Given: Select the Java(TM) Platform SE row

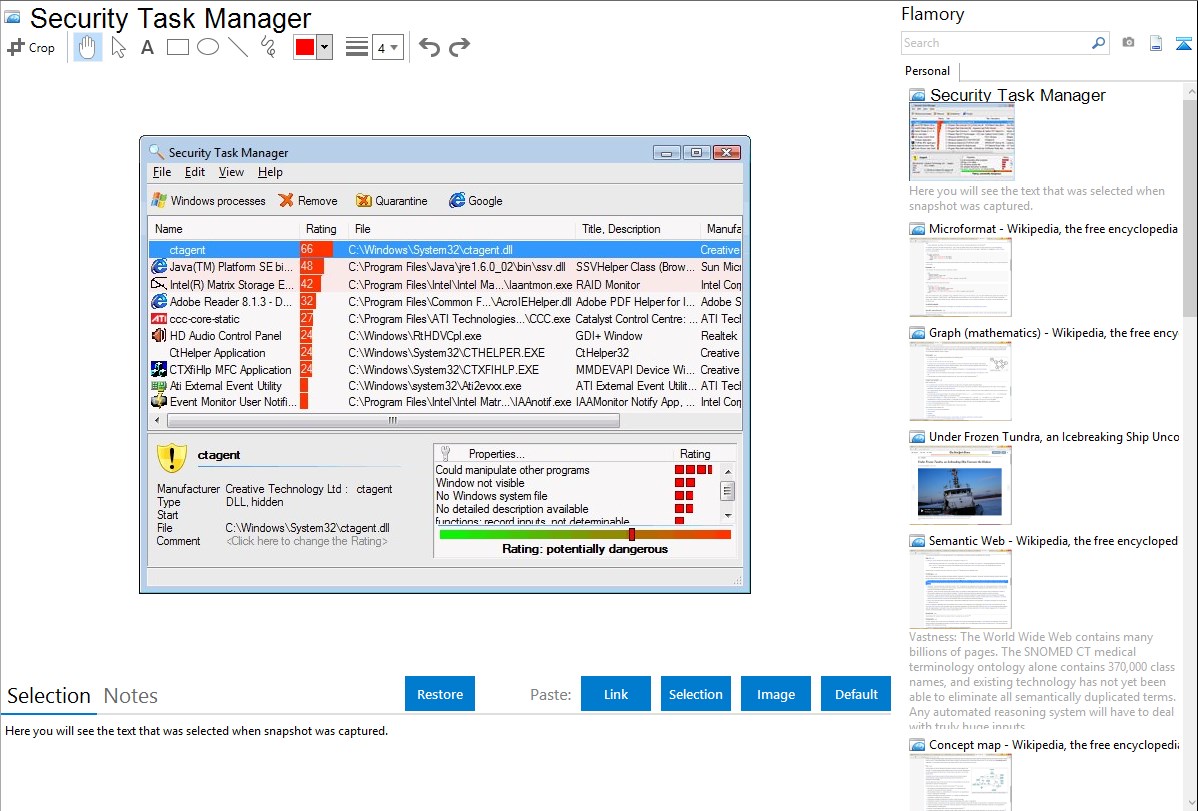Looking at the screenshot, I should pos(445,267).
